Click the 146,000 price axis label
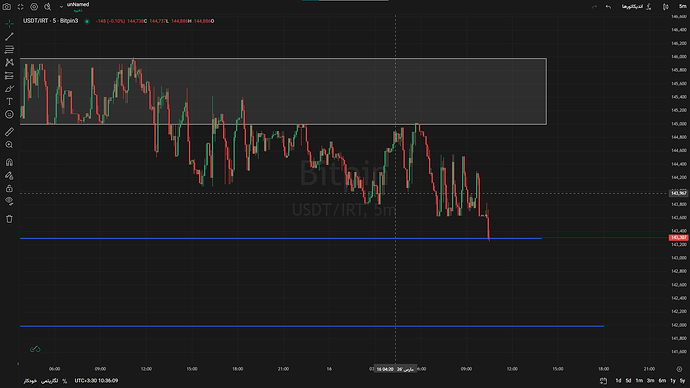Screen dimensions: 690x388 [x=679, y=56]
